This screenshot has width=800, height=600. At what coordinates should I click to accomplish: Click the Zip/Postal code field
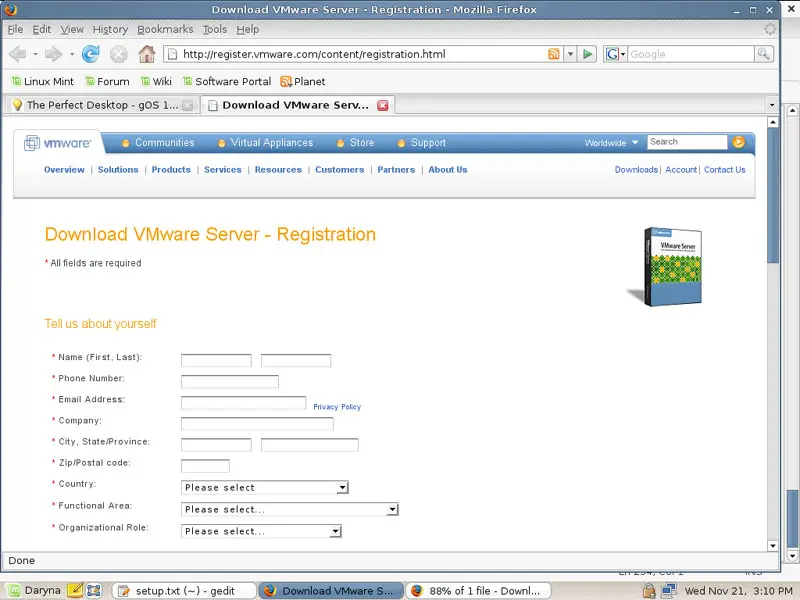pos(205,465)
